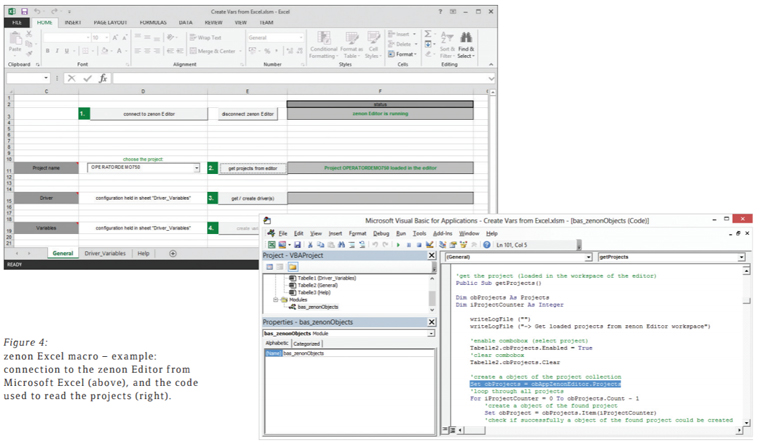The height and width of the screenshot is (445, 760).
Task: Click the Save icon in VBA toolbar
Action: (297, 245)
